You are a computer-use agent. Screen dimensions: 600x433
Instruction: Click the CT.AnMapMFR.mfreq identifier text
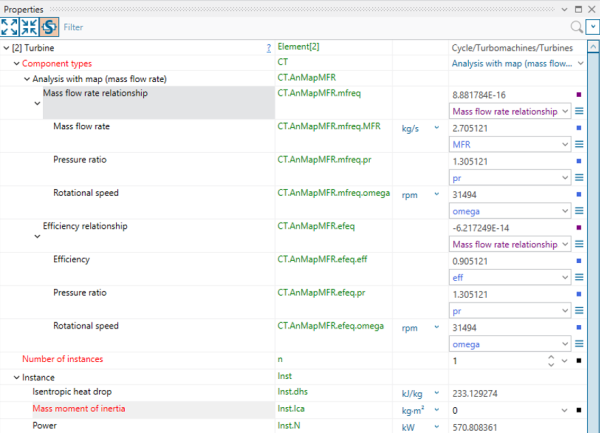point(319,93)
